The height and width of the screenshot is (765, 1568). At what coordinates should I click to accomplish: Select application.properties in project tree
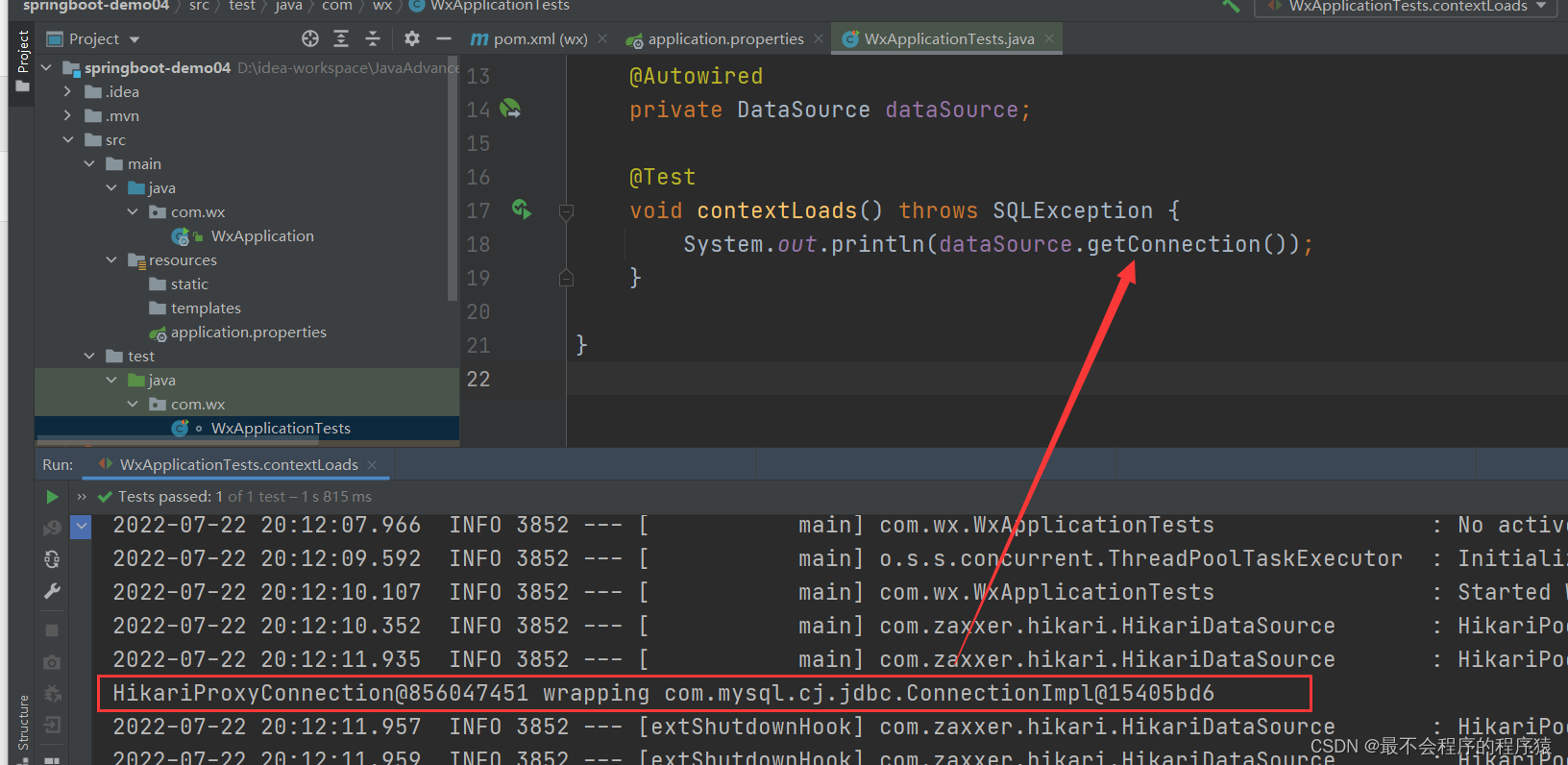click(248, 333)
